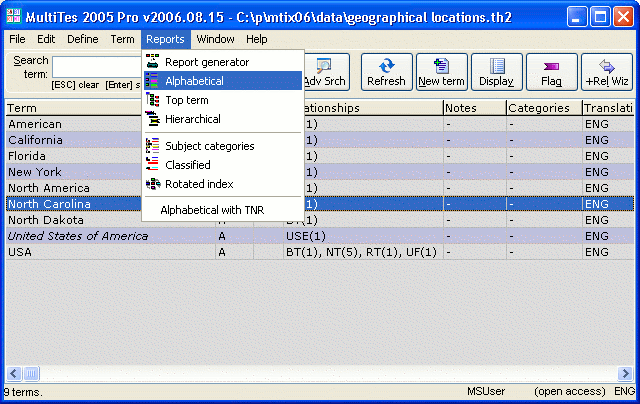Click the (open access) status text
The height and width of the screenshot is (404, 640).
pyautogui.click(x=570, y=391)
